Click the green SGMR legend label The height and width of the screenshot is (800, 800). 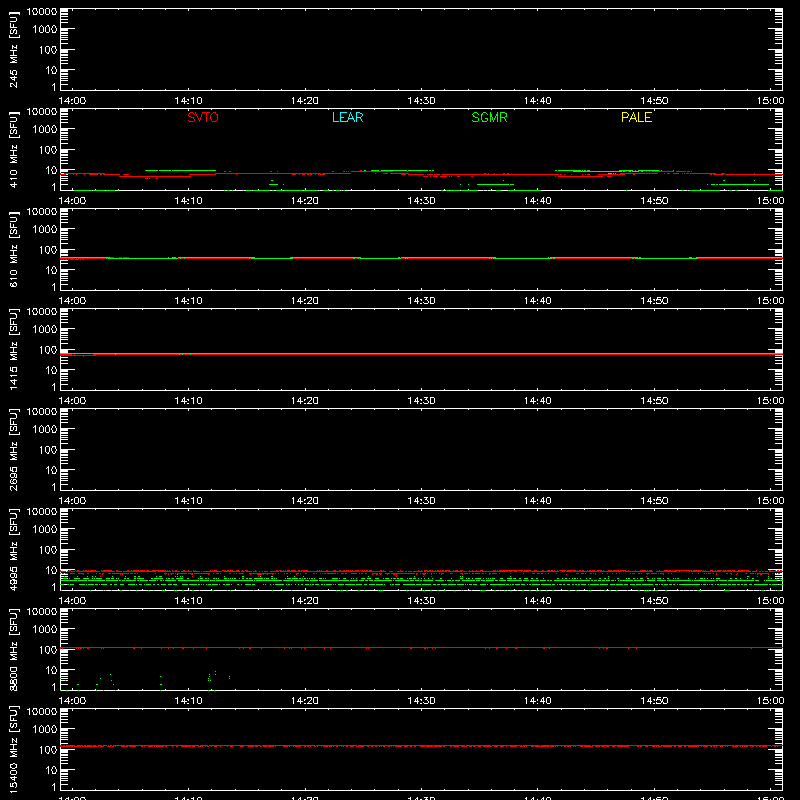point(489,117)
